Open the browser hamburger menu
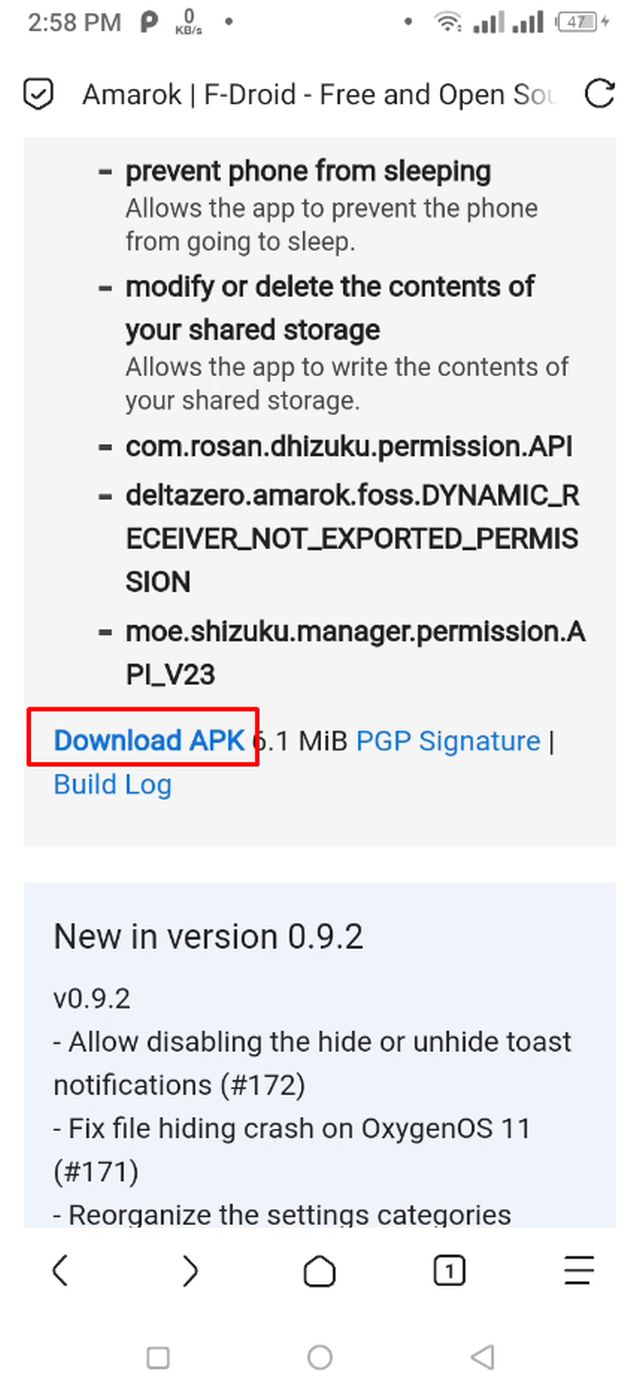Screen dimensions: 640x1396 click(578, 1271)
